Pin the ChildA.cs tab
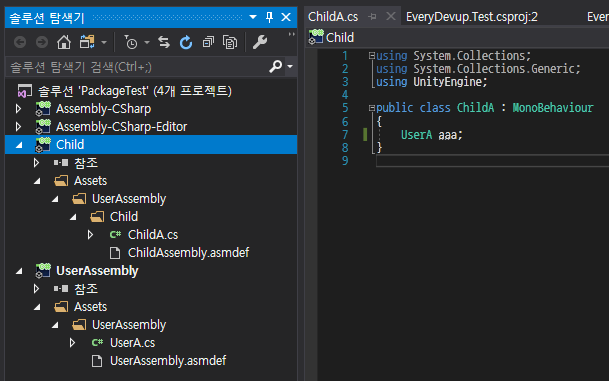The width and height of the screenshot is (609, 381). pyautogui.click(x=372, y=17)
